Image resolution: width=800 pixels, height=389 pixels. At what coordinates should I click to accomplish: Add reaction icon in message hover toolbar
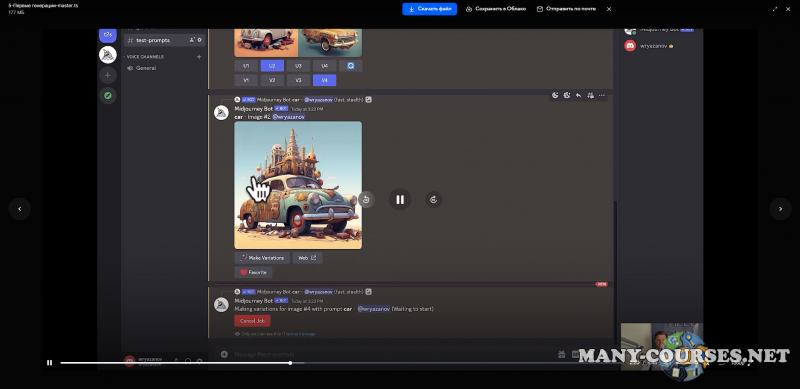coord(555,95)
